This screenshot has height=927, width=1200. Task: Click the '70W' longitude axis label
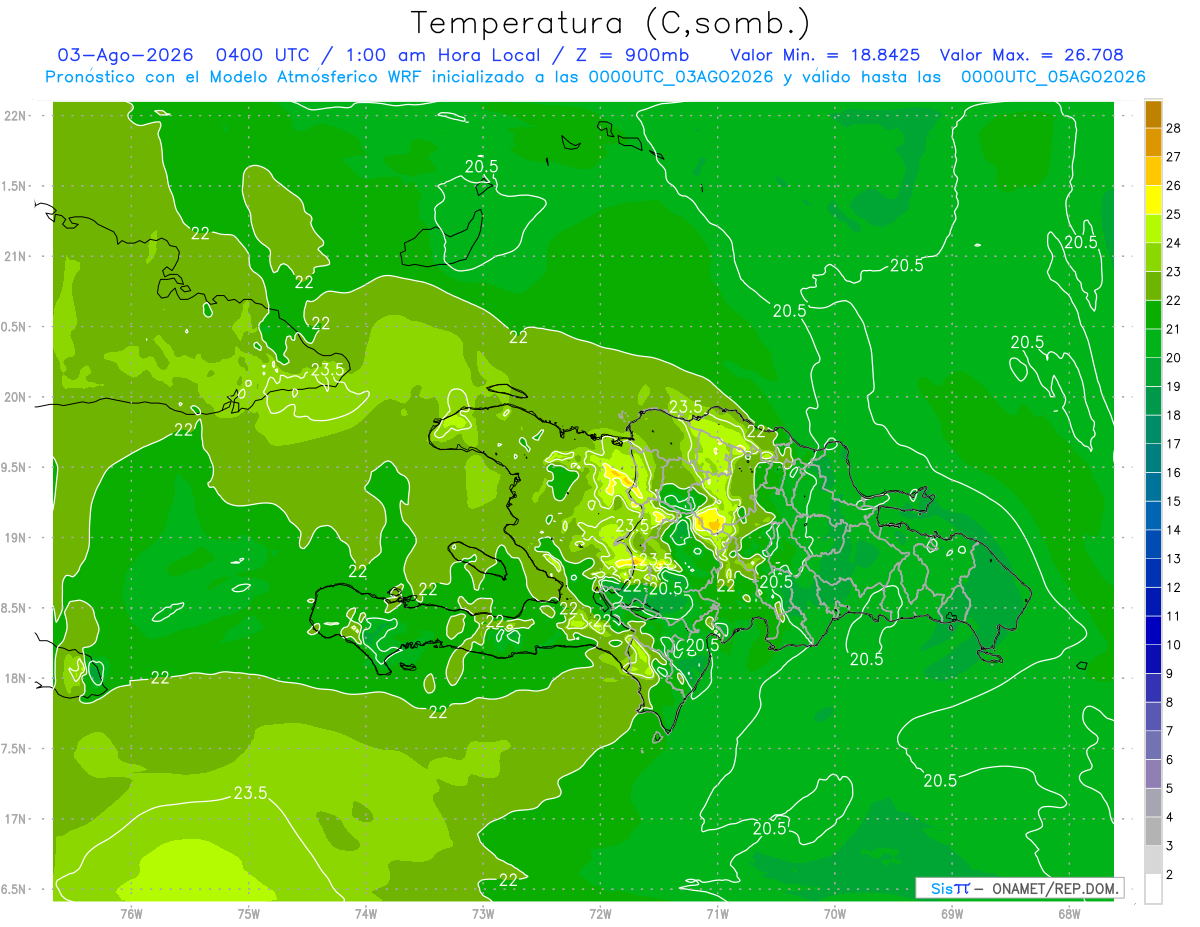tap(835, 912)
